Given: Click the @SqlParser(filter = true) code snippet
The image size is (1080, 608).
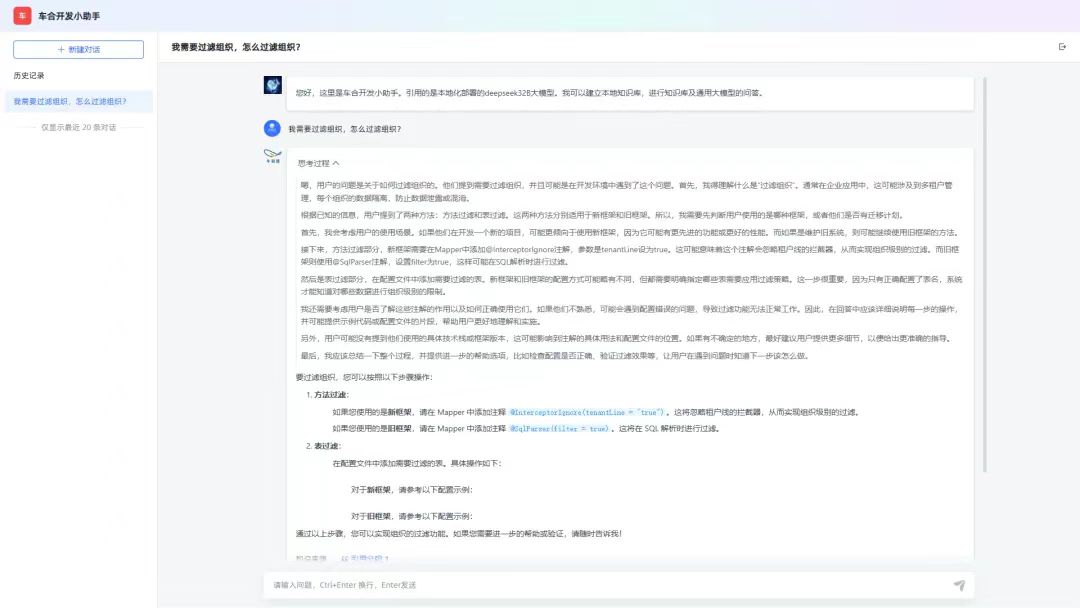Looking at the screenshot, I should point(559,428).
